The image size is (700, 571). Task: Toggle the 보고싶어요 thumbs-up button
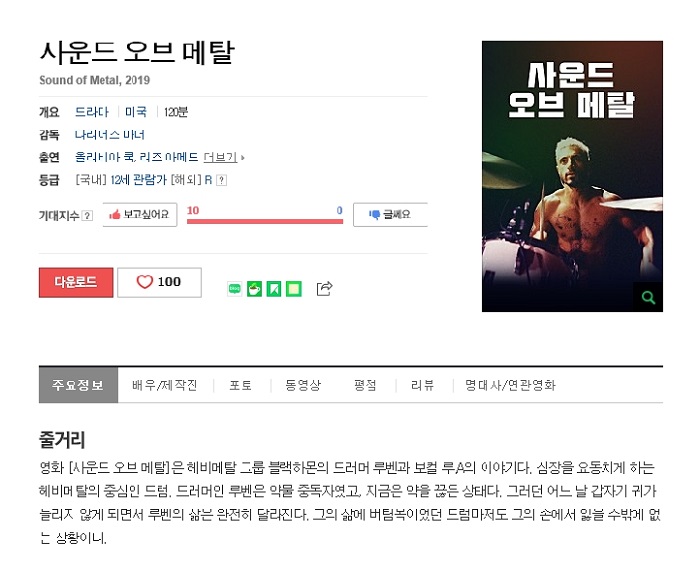(140, 215)
